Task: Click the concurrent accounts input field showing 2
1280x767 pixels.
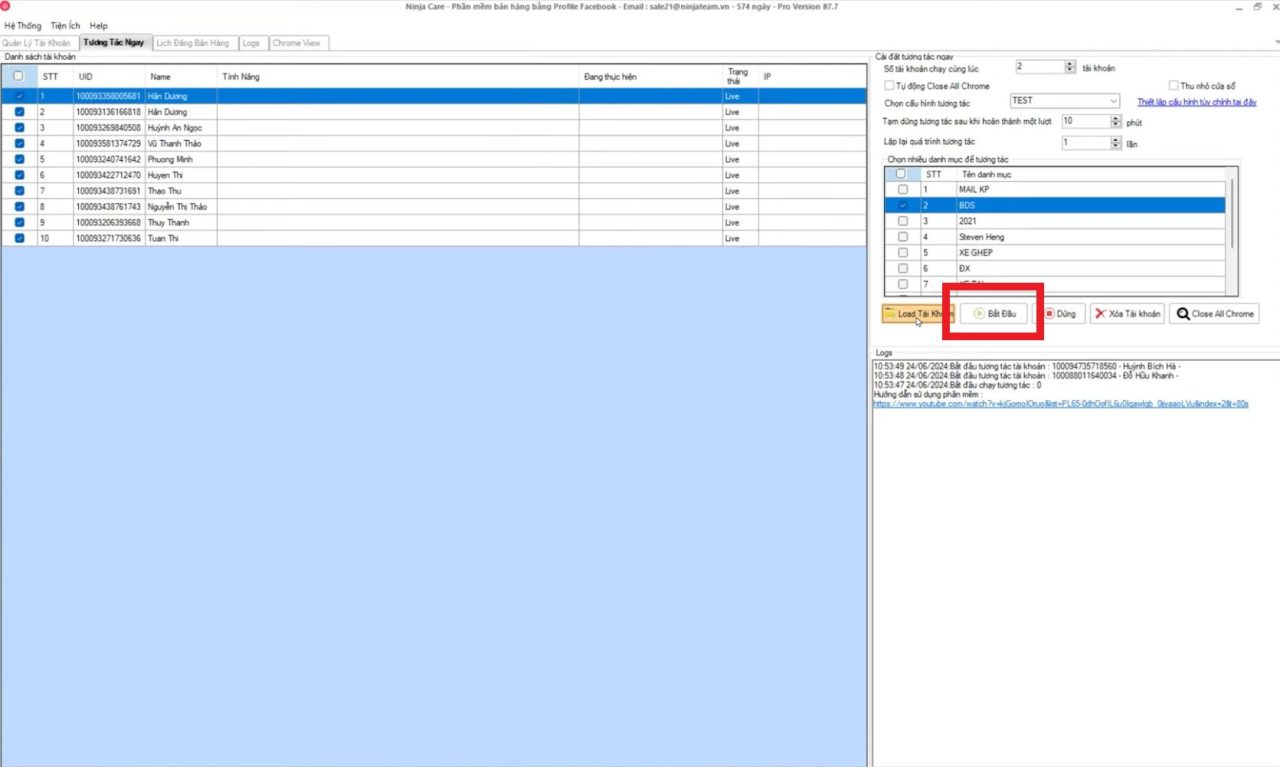Action: pos(1039,67)
